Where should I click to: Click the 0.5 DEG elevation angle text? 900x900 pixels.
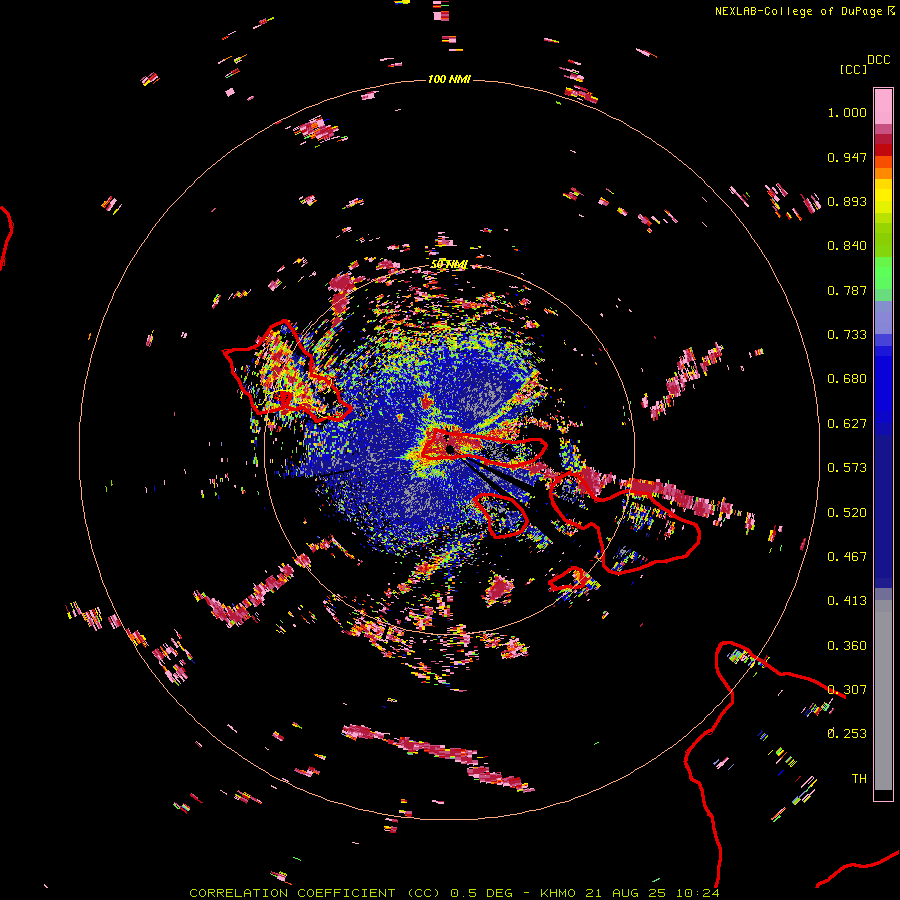(x=481, y=893)
